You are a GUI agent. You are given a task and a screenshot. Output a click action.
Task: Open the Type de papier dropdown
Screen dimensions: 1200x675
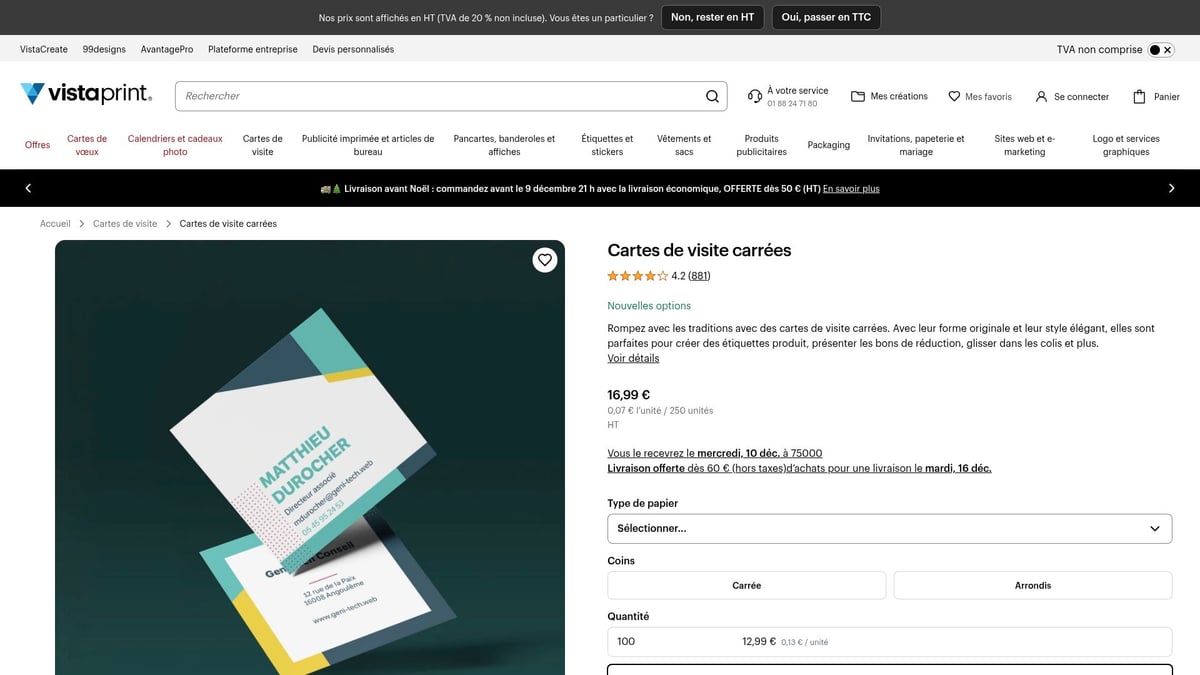889,528
